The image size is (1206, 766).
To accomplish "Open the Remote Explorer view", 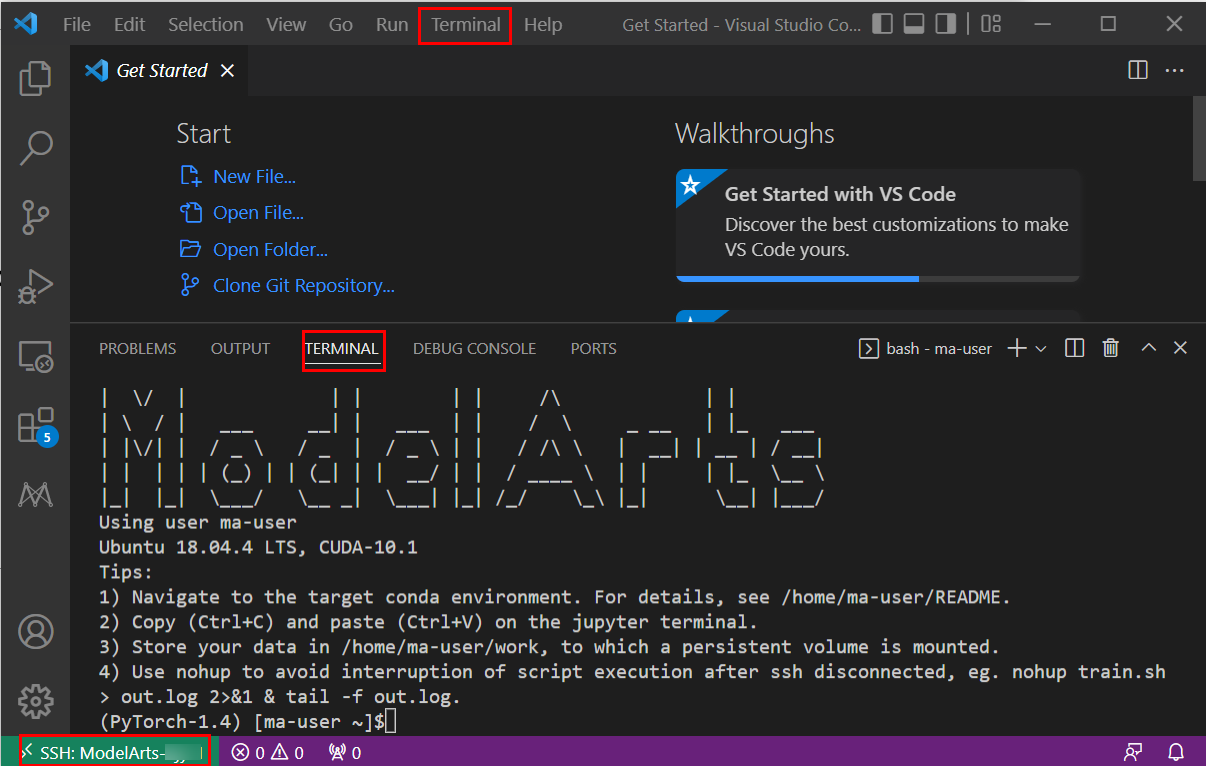I will pyautogui.click(x=35, y=355).
